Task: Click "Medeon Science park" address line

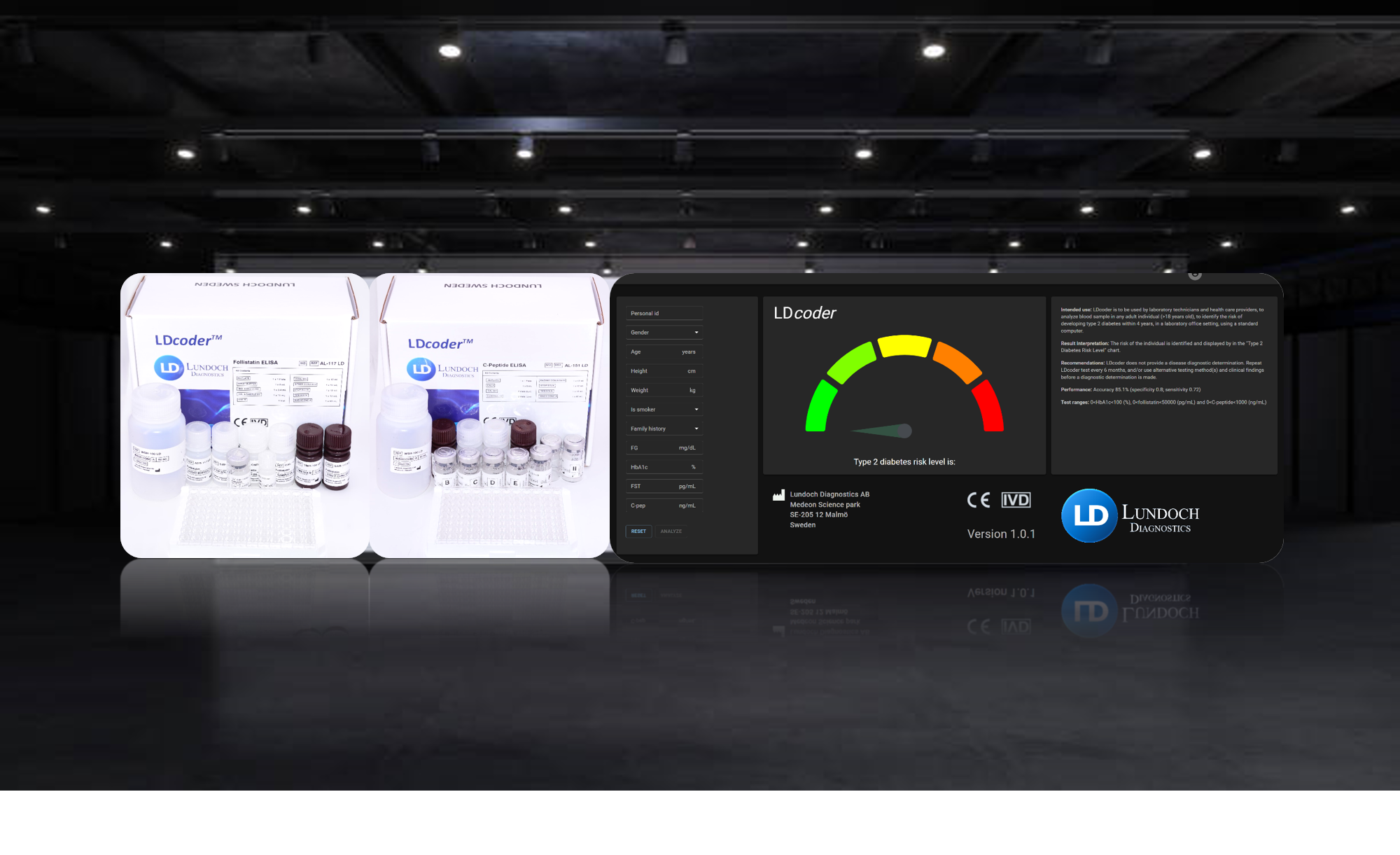Action: (x=825, y=505)
